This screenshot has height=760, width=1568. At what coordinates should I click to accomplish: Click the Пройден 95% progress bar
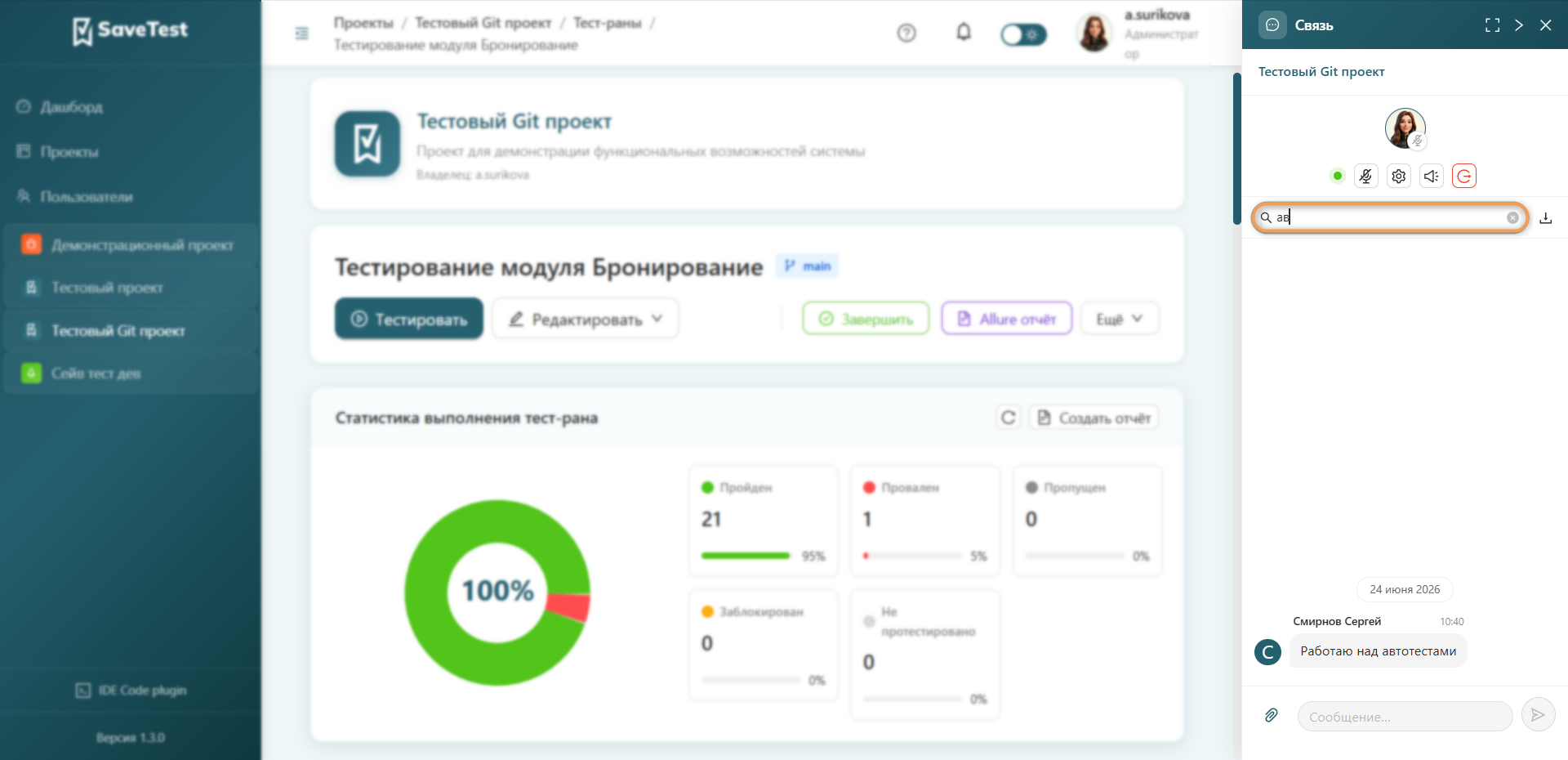[746, 556]
